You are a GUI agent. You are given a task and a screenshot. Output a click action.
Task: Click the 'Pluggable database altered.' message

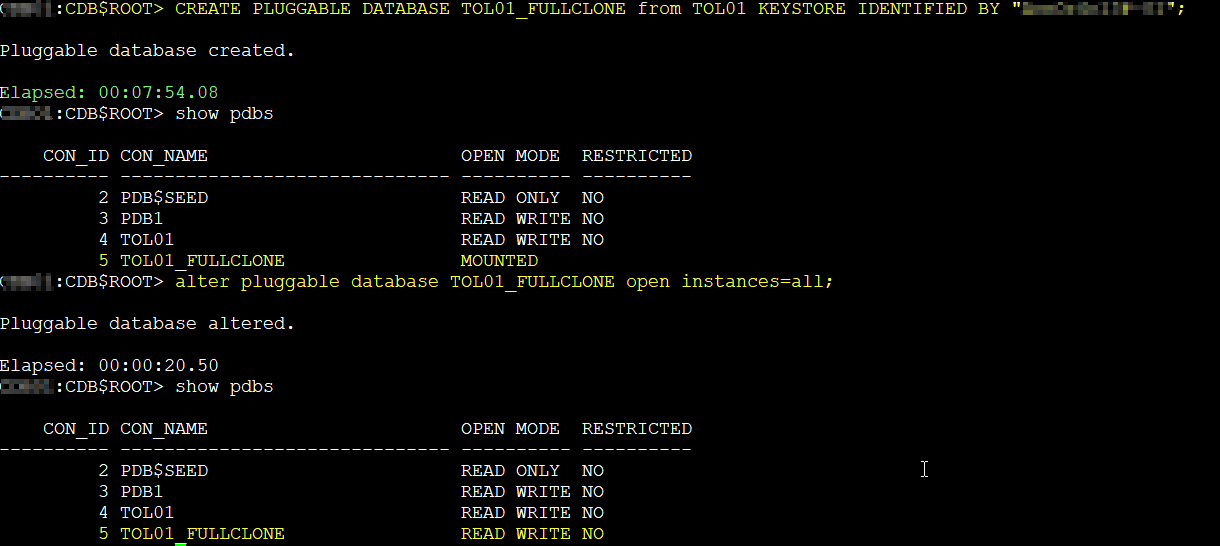click(x=147, y=324)
